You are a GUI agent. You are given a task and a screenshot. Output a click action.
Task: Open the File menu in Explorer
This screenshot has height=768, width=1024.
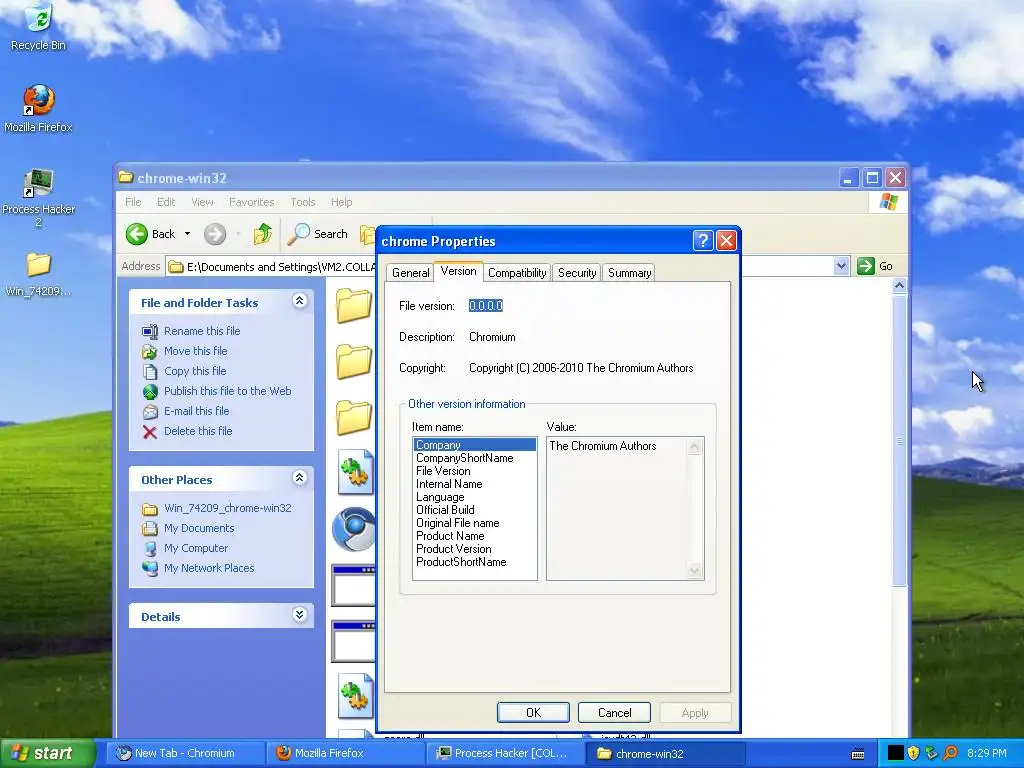click(x=133, y=202)
